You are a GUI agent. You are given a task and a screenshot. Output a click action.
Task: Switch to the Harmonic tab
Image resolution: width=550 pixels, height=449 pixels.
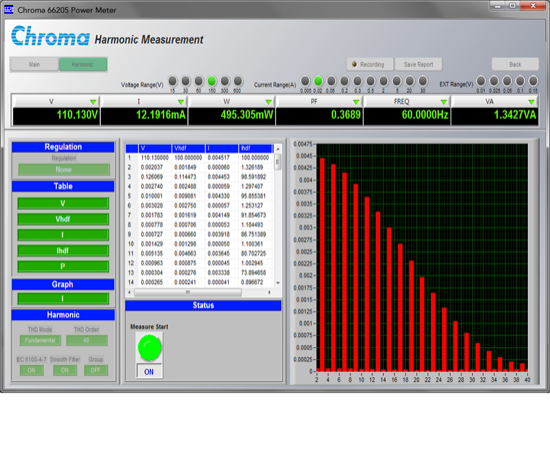(x=83, y=65)
